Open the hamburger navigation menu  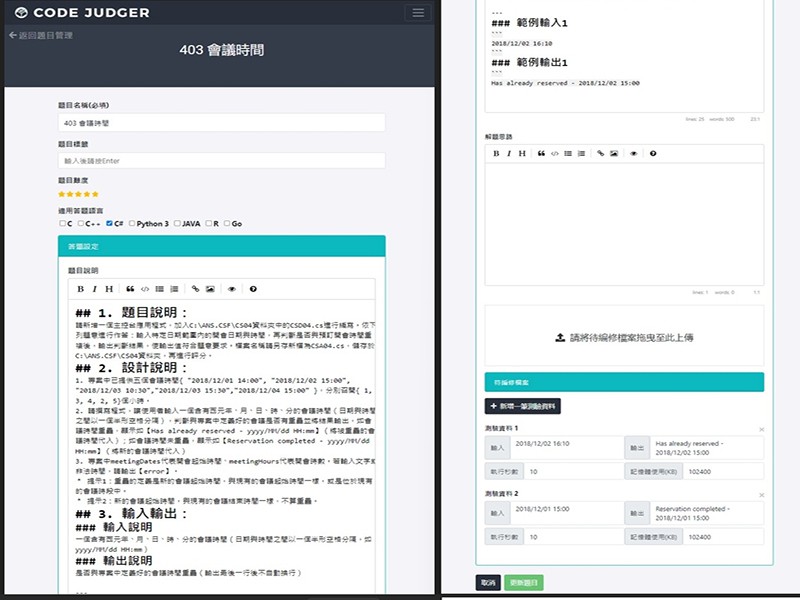418,13
